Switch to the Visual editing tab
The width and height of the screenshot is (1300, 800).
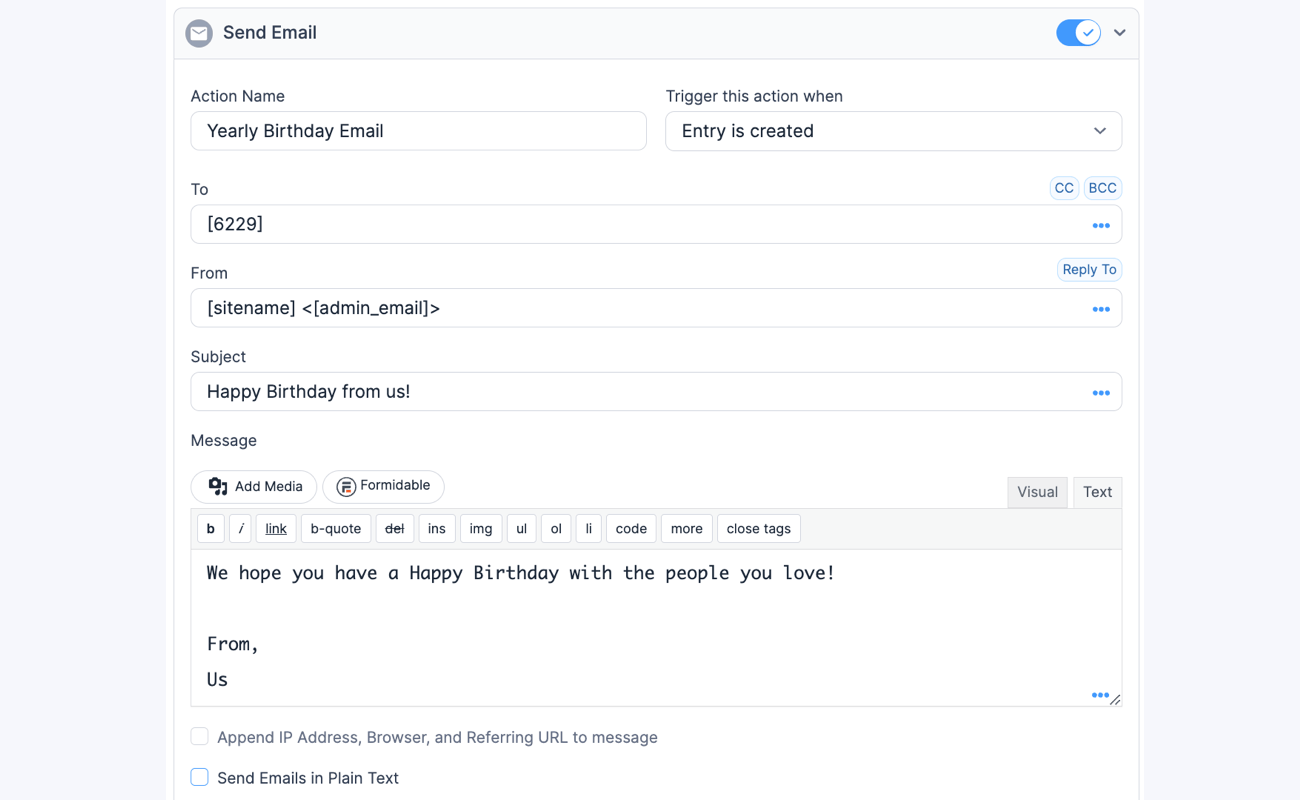click(1037, 491)
